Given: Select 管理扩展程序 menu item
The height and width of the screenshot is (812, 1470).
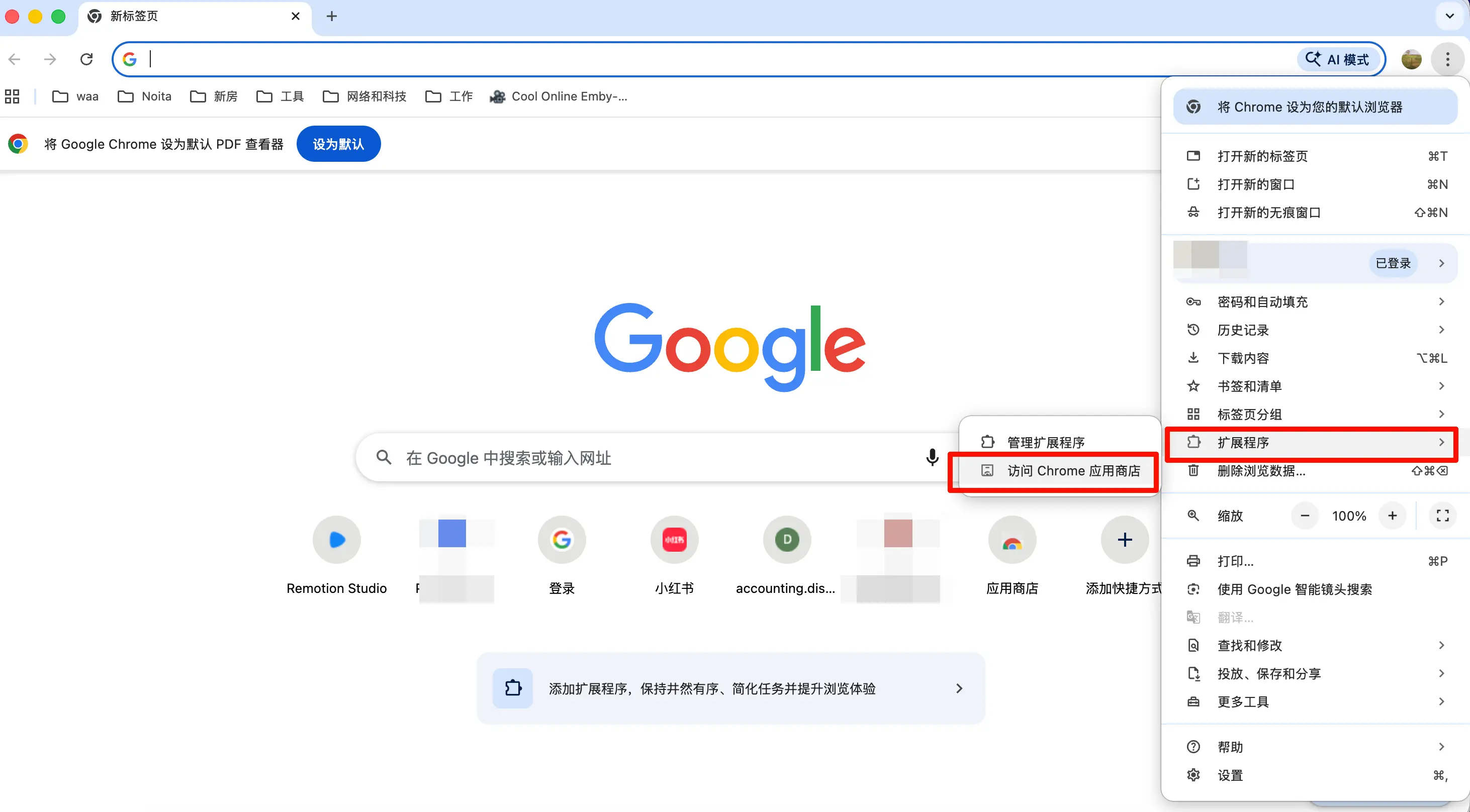Looking at the screenshot, I should [x=1045, y=443].
